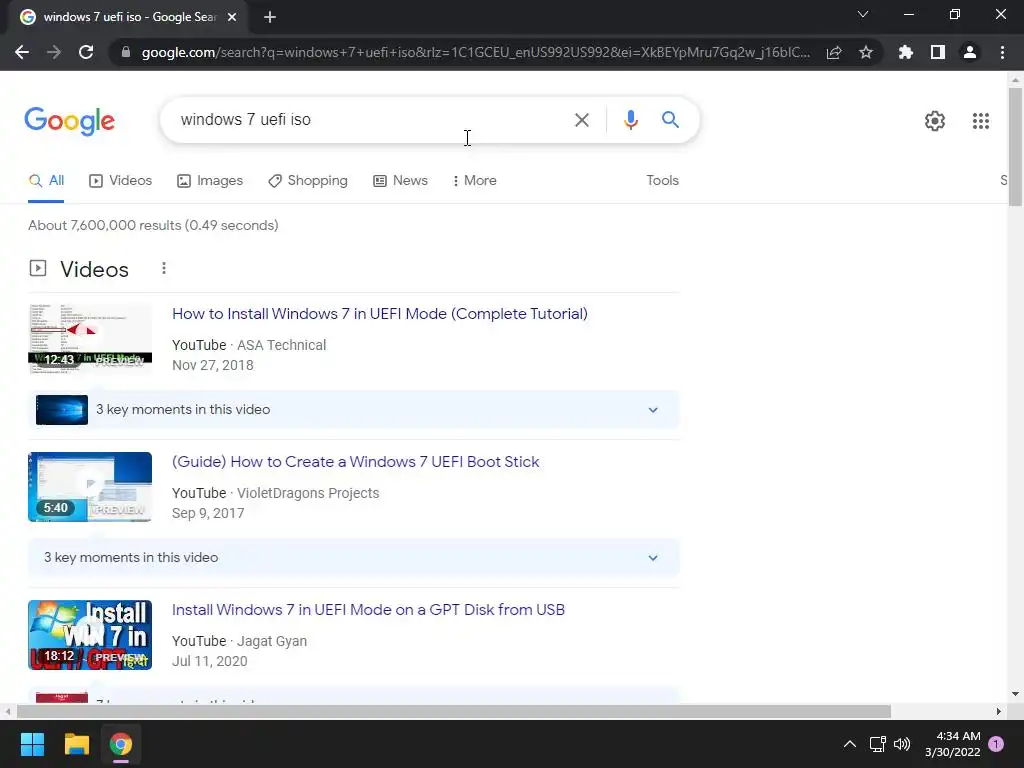Play the 5:40 video thumbnail
This screenshot has height=768, width=1024.
[x=90, y=487]
